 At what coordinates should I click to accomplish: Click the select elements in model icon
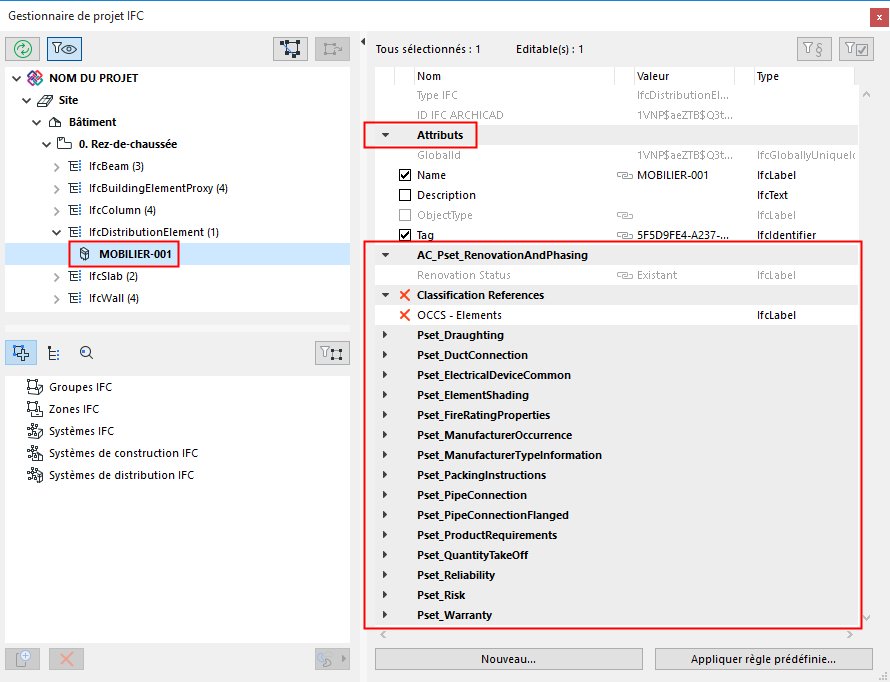click(290, 49)
